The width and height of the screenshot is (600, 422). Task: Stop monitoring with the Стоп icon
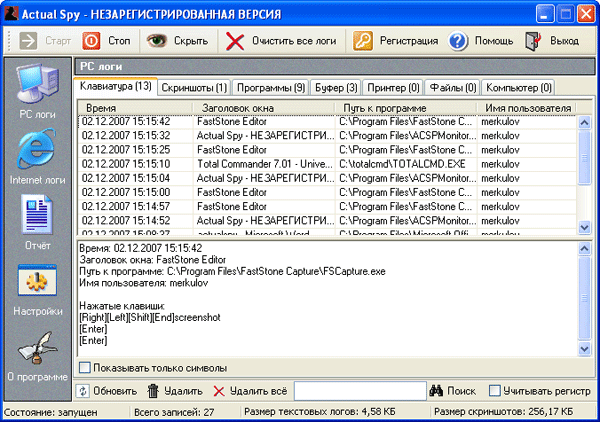(x=91, y=41)
